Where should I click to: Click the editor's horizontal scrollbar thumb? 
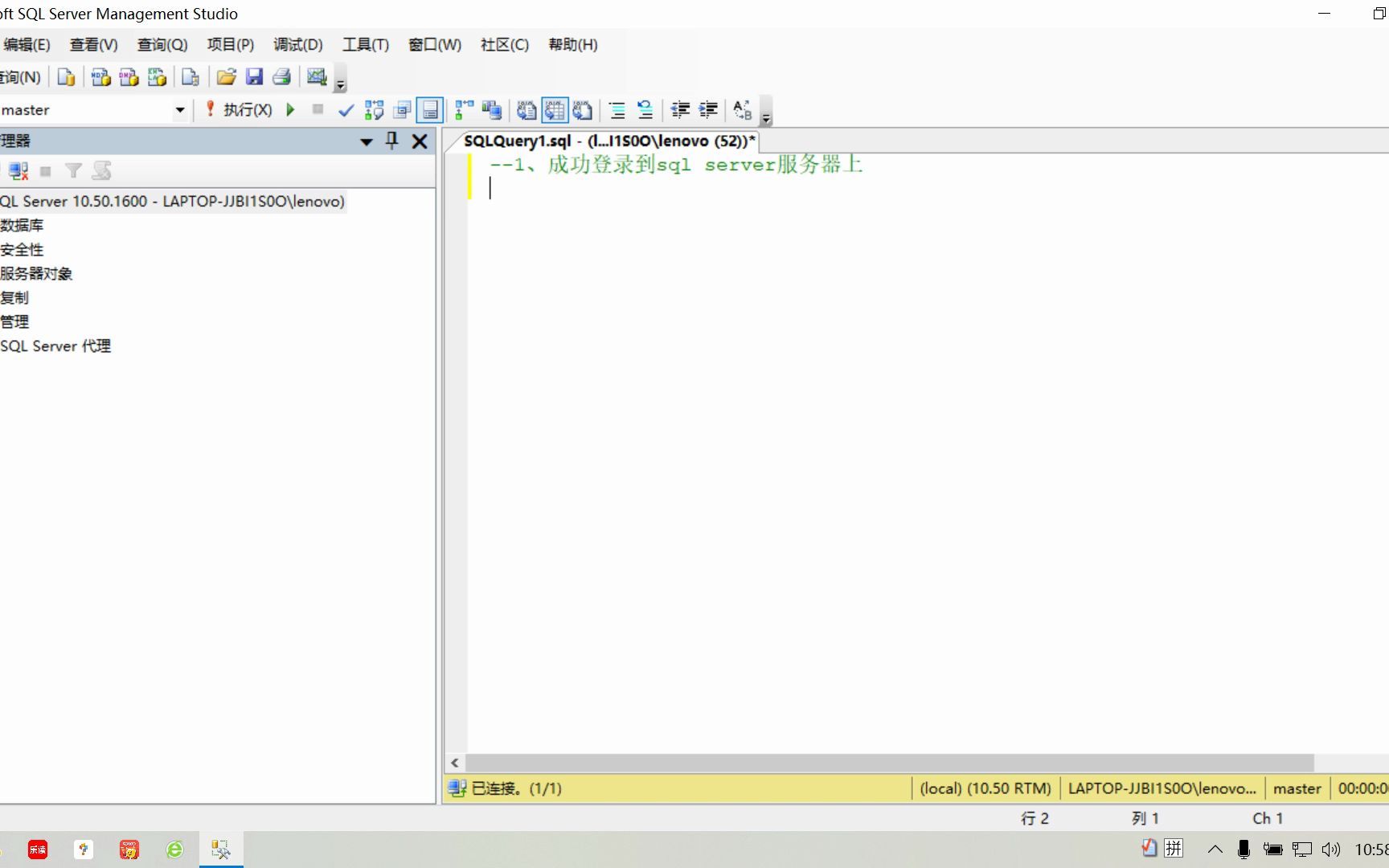click(x=890, y=763)
